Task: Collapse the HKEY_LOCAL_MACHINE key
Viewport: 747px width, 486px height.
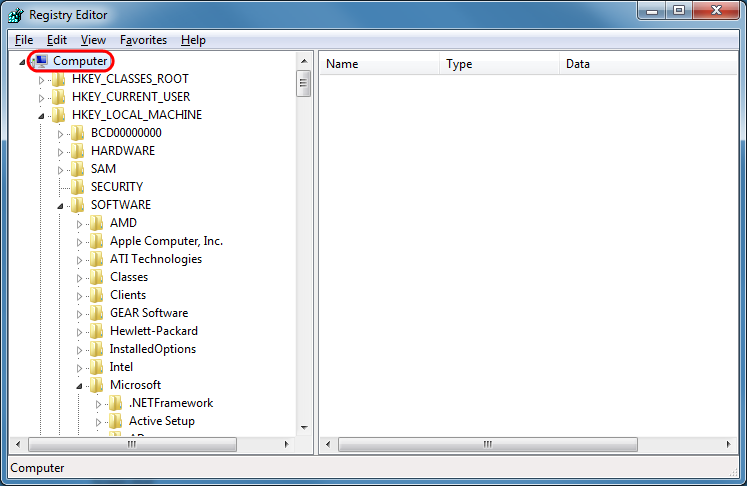Action: (41, 116)
